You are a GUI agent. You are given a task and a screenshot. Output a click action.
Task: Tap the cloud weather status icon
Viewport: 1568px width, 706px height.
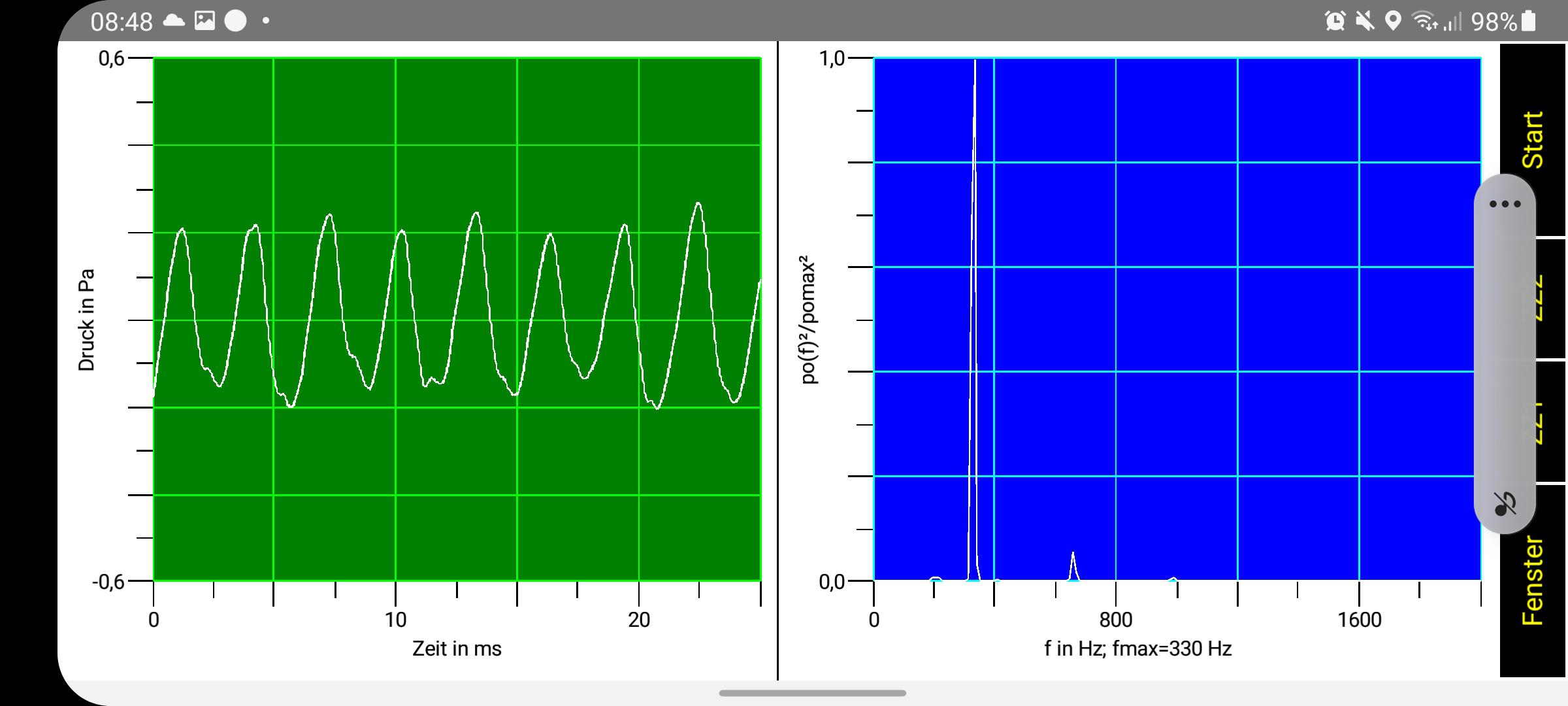[x=174, y=21]
